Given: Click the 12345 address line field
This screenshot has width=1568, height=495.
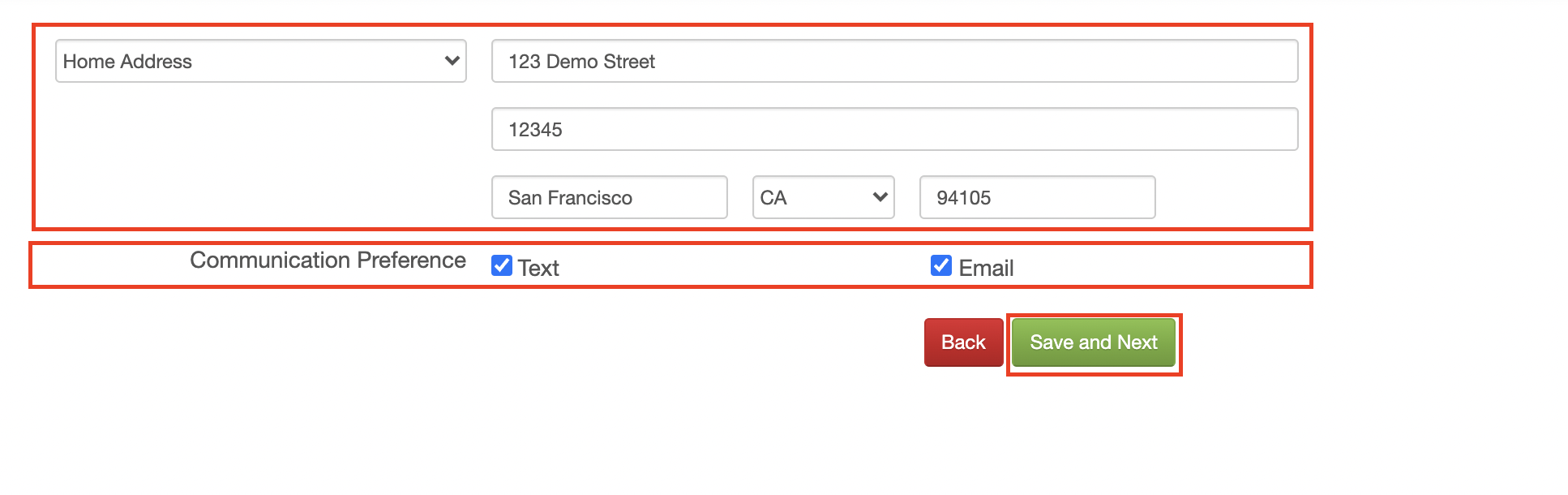Looking at the screenshot, I should pos(894,129).
